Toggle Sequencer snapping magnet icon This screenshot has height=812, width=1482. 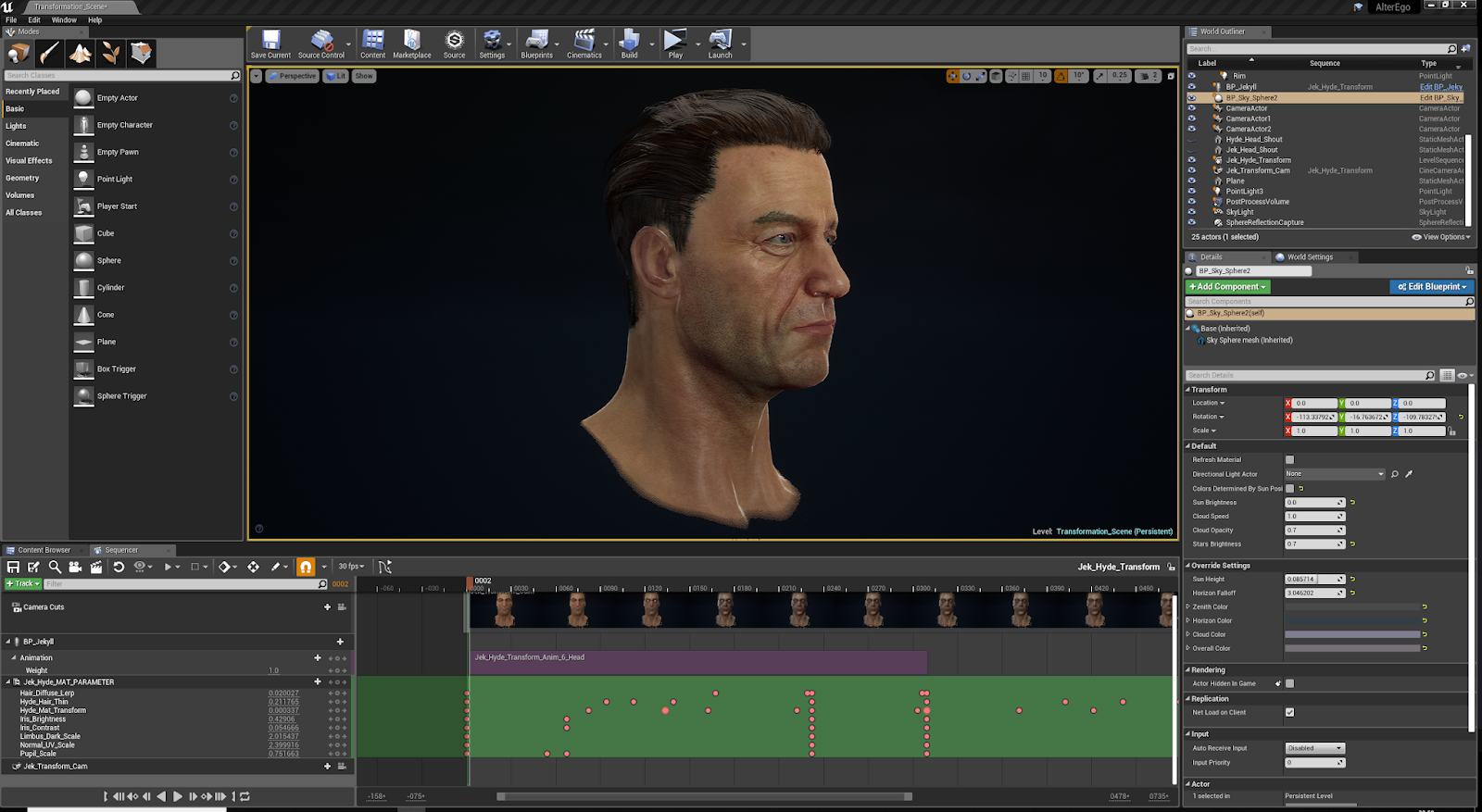point(306,567)
